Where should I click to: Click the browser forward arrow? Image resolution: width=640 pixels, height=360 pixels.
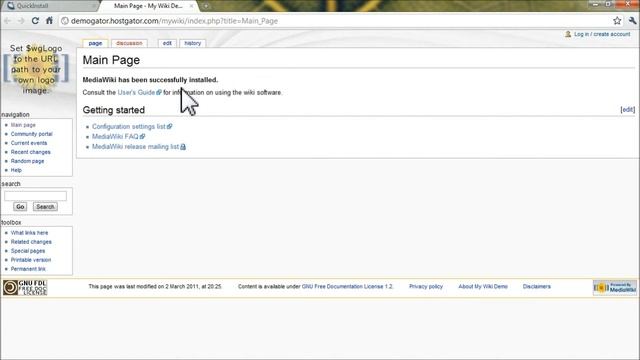21,21
